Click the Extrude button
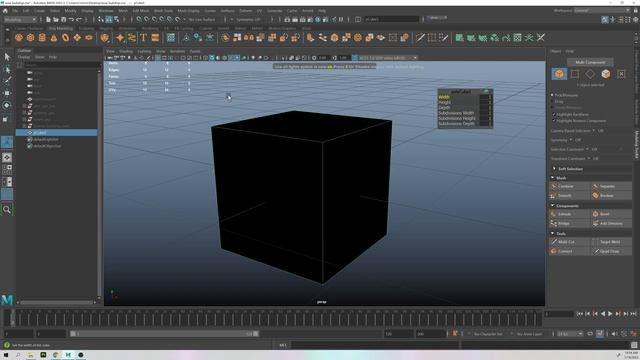The height and width of the screenshot is (360, 640). point(569,214)
